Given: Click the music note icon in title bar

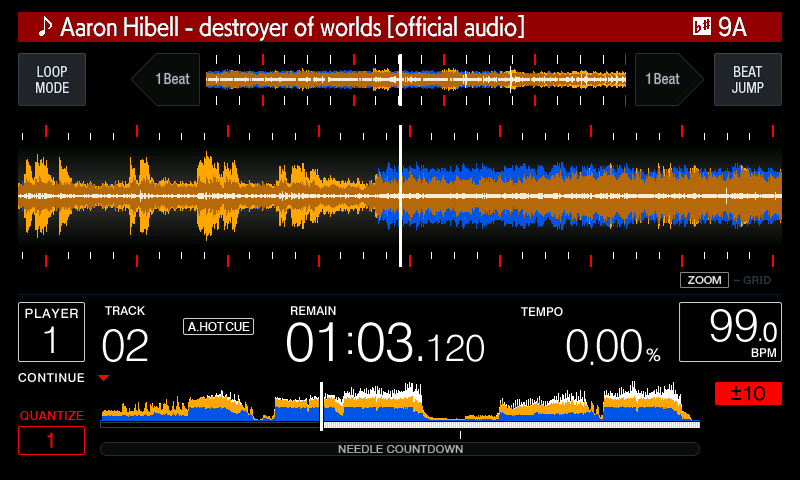Looking at the screenshot, I should tap(45, 27).
